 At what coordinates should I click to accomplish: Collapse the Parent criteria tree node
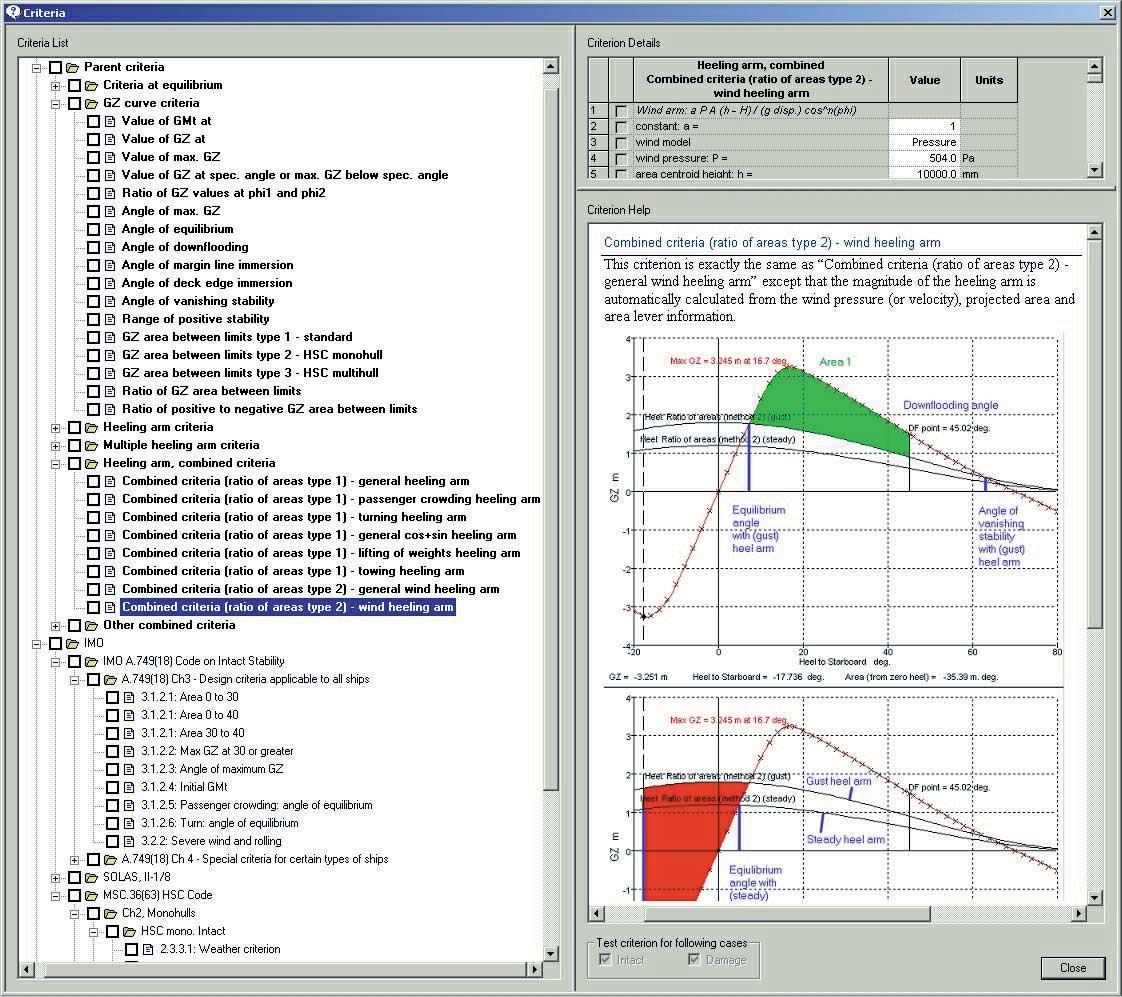pyautogui.click(x=36, y=68)
